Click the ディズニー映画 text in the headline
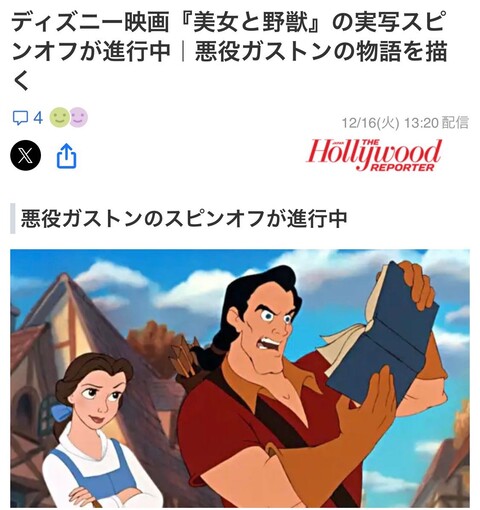 tap(90, 24)
